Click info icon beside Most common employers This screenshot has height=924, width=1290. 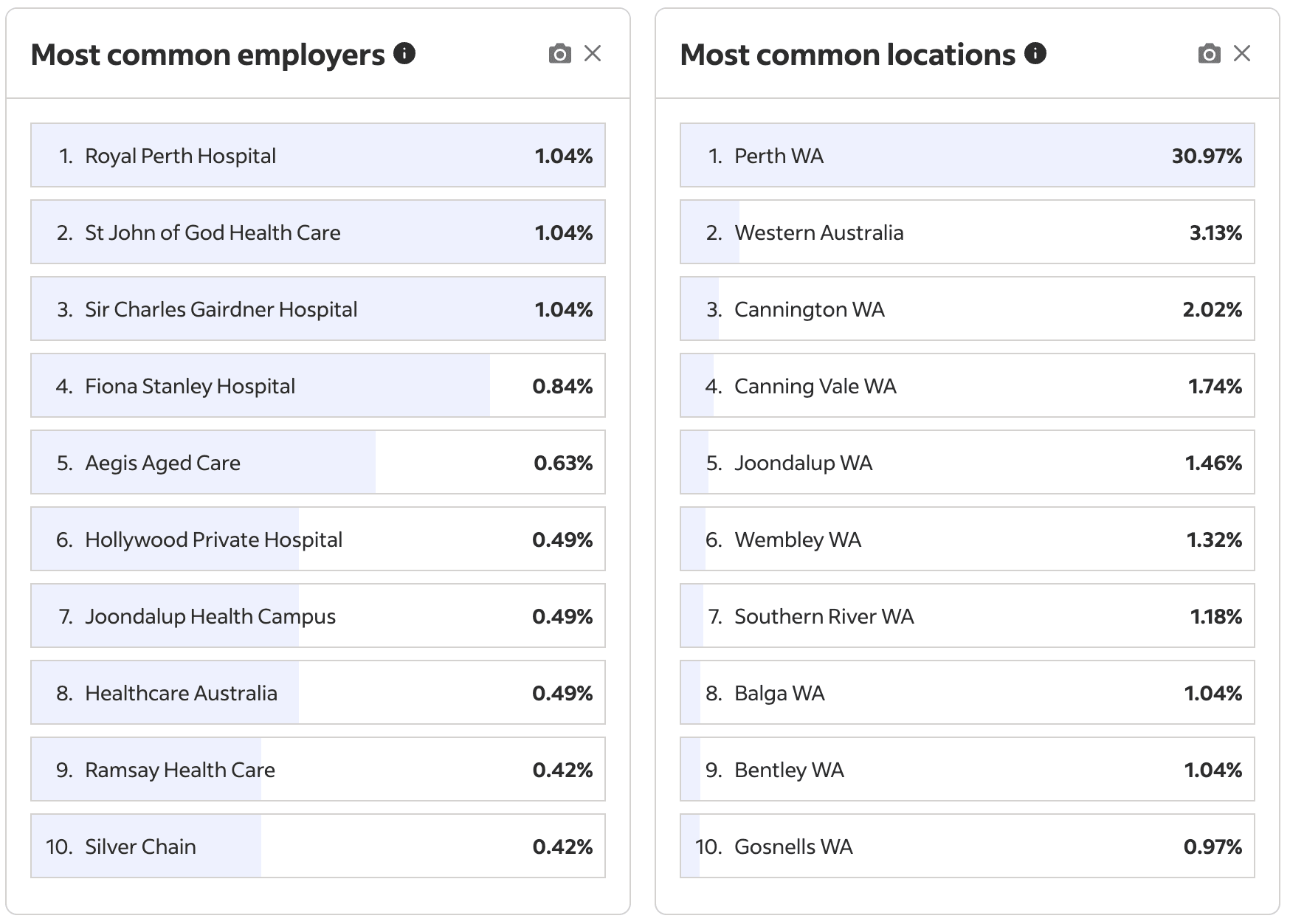404,53
